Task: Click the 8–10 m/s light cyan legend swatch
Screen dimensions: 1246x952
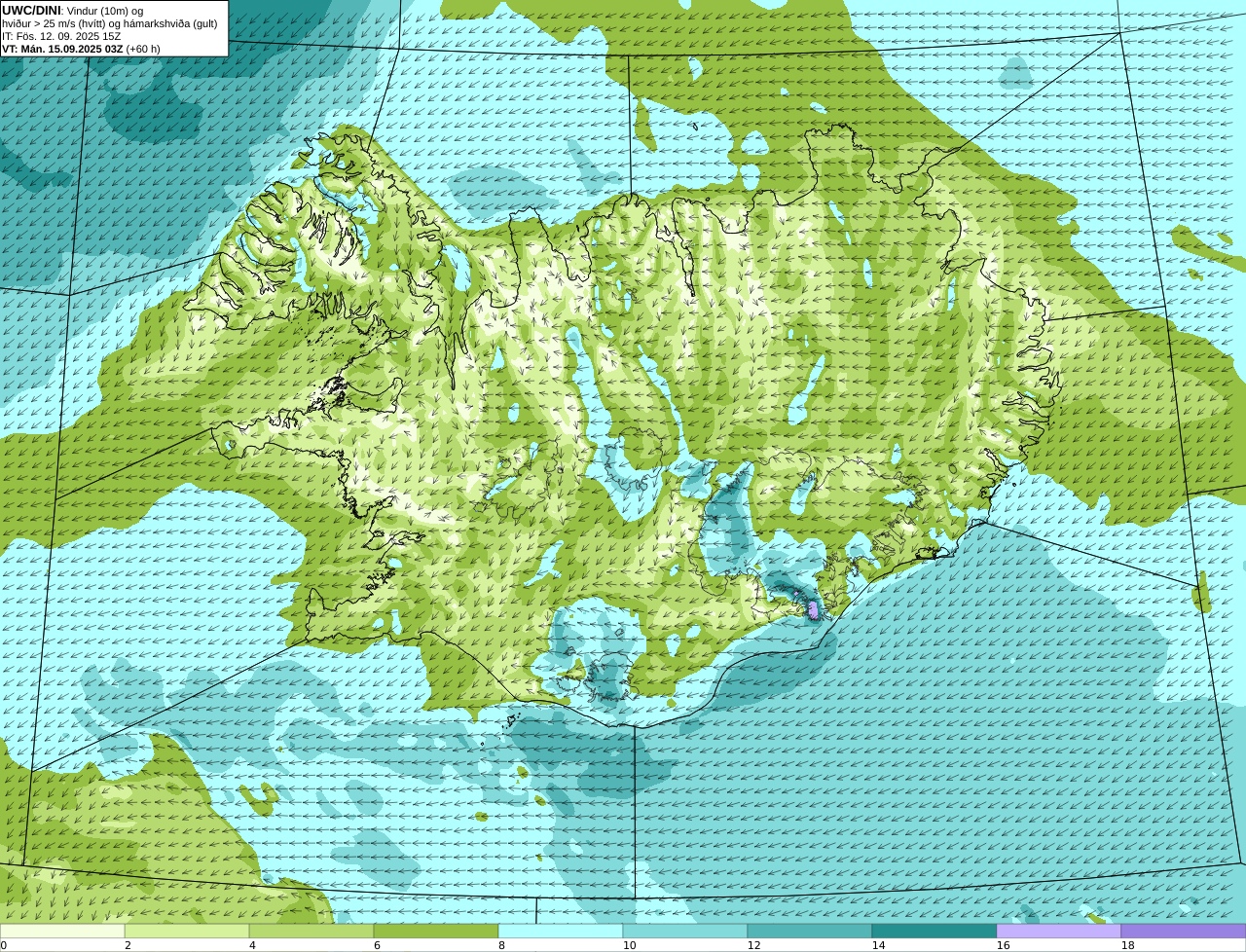Action: point(561,931)
